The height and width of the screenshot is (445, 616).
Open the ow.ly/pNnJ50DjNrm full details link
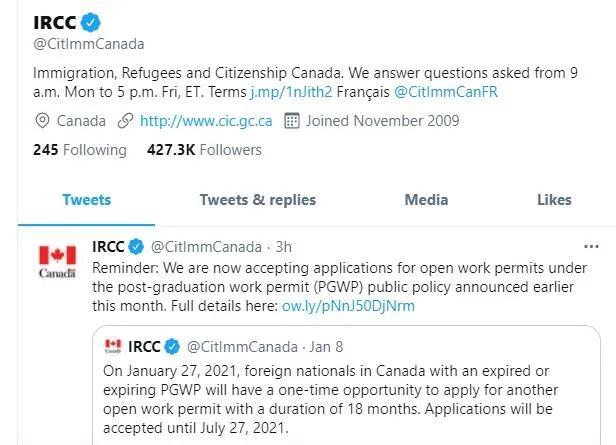[348, 306]
